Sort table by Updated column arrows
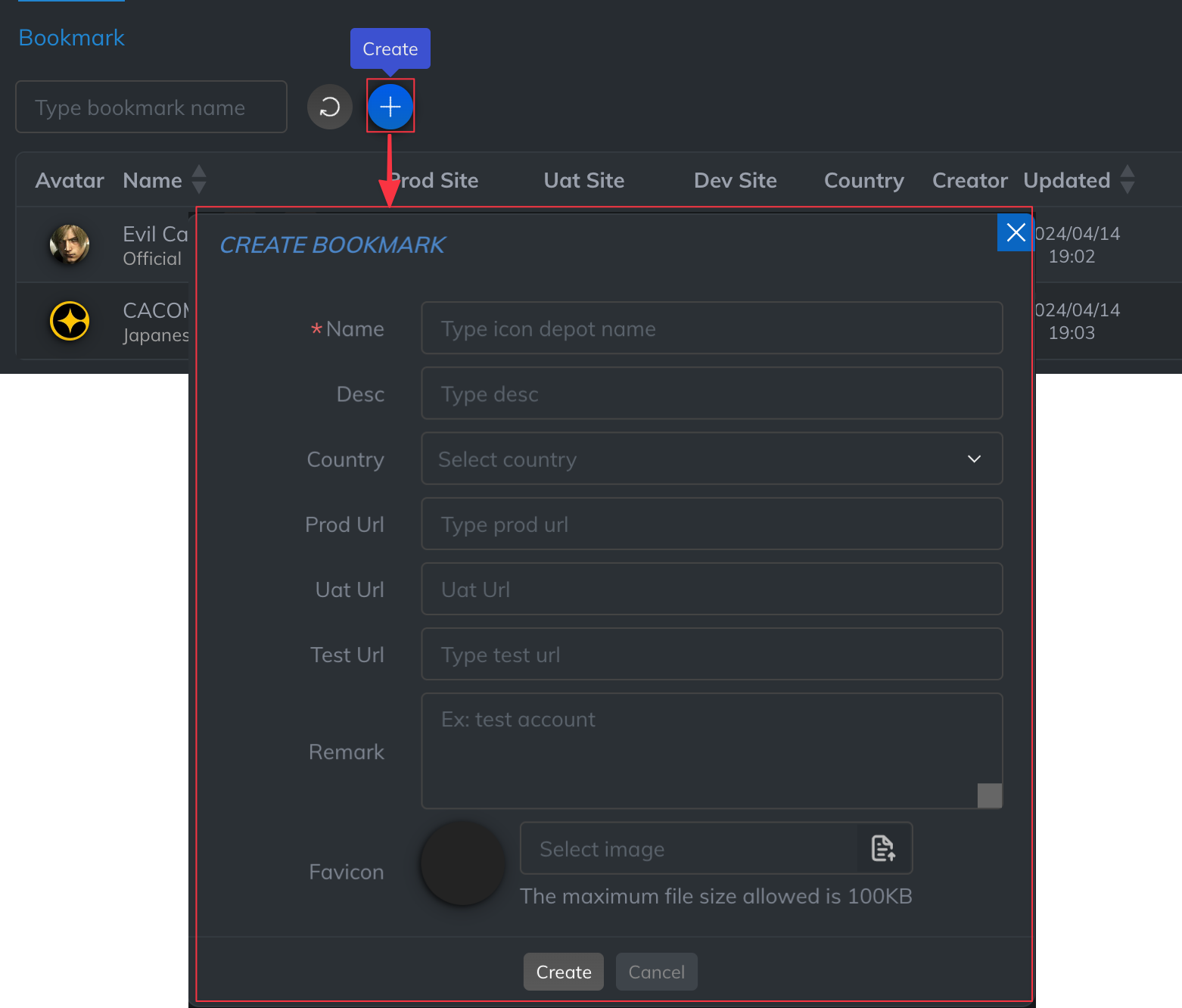 tap(1127, 180)
